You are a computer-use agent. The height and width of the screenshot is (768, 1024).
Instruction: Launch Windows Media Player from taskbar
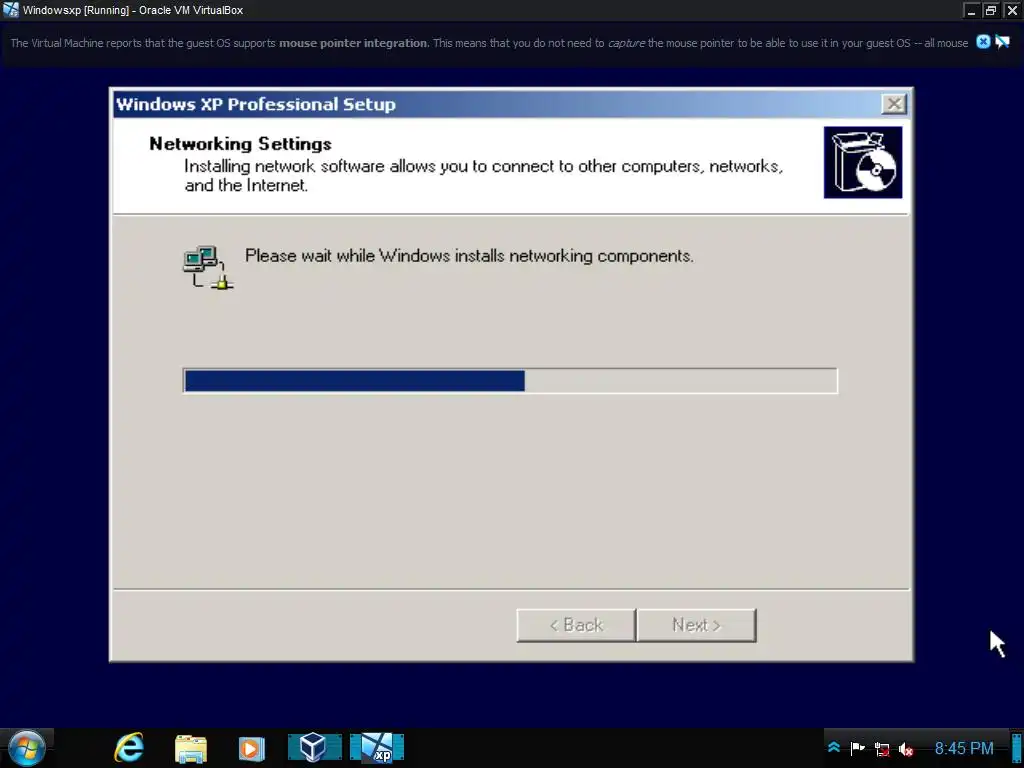pos(251,748)
